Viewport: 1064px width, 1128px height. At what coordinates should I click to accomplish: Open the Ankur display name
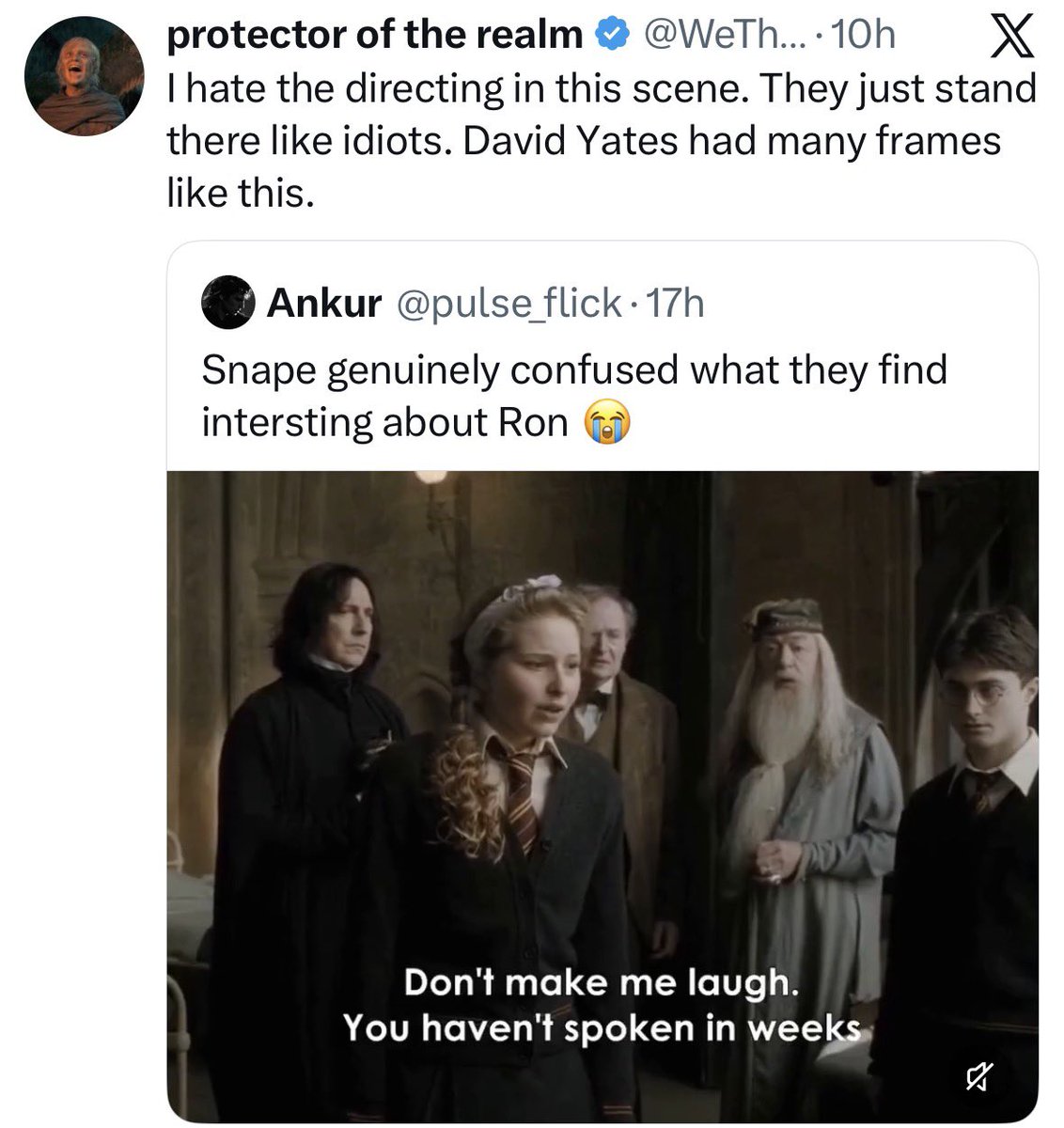coord(324,303)
